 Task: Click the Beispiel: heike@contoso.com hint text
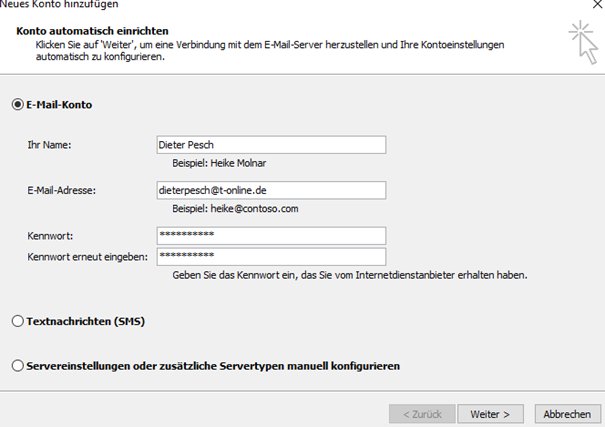(x=235, y=209)
